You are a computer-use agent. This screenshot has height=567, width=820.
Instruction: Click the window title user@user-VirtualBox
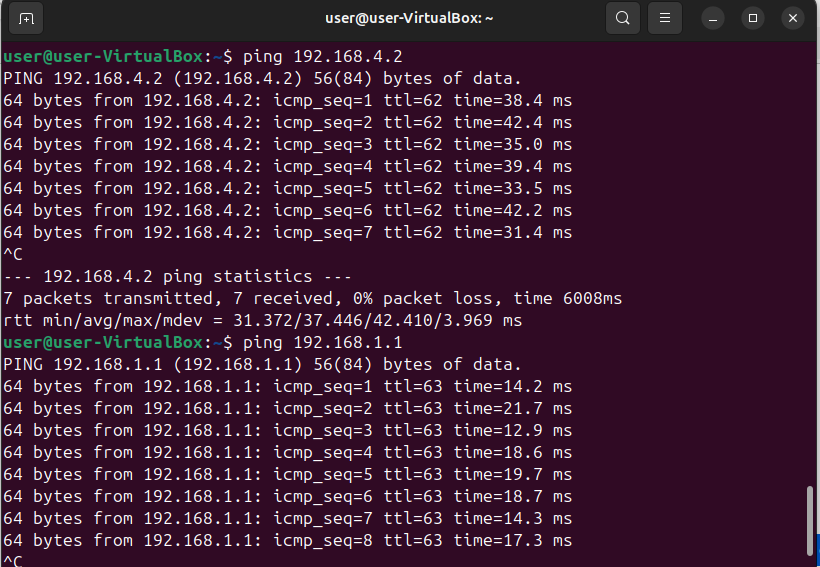409,18
